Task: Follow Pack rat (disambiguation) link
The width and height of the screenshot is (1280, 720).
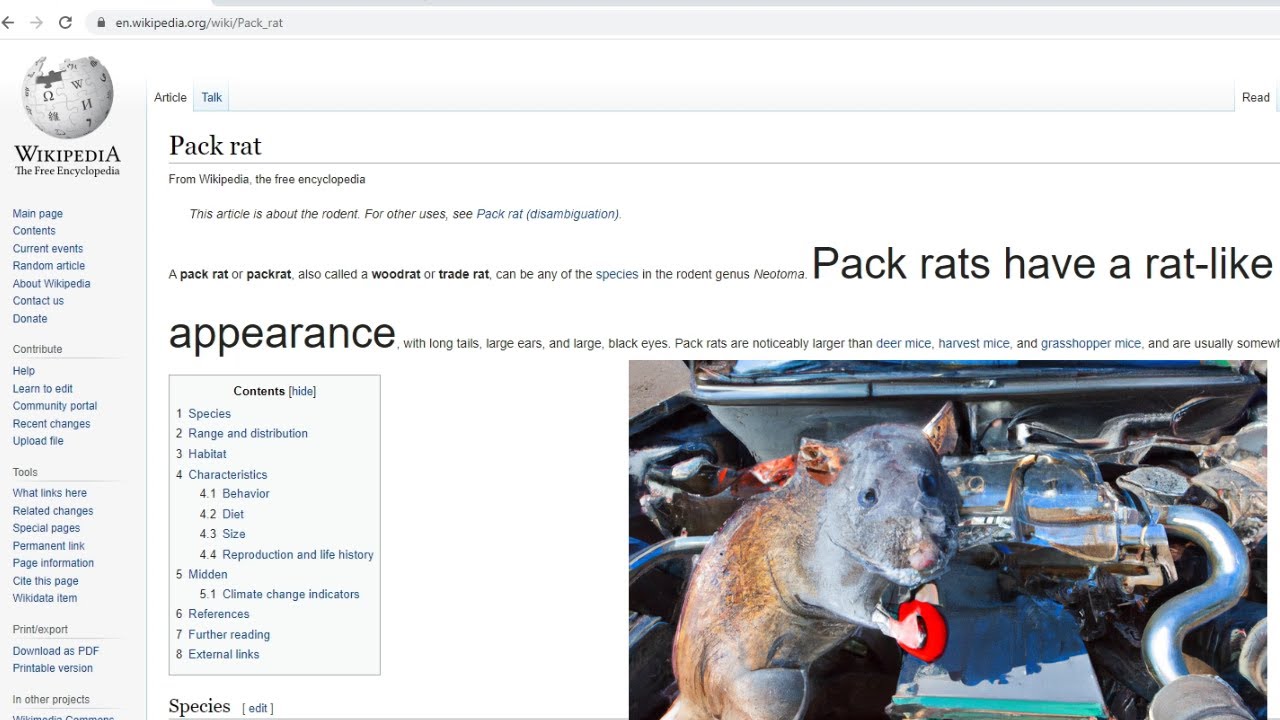Action: pyautogui.click(x=548, y=214)
